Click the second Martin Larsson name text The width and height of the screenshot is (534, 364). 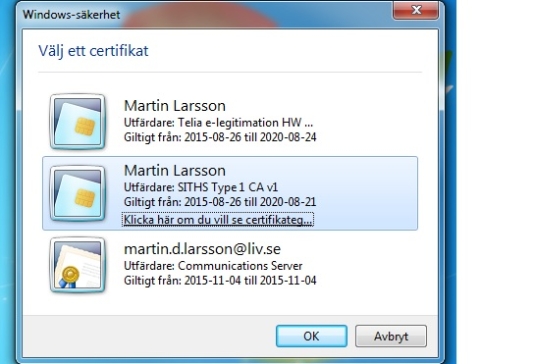point(175,171)
